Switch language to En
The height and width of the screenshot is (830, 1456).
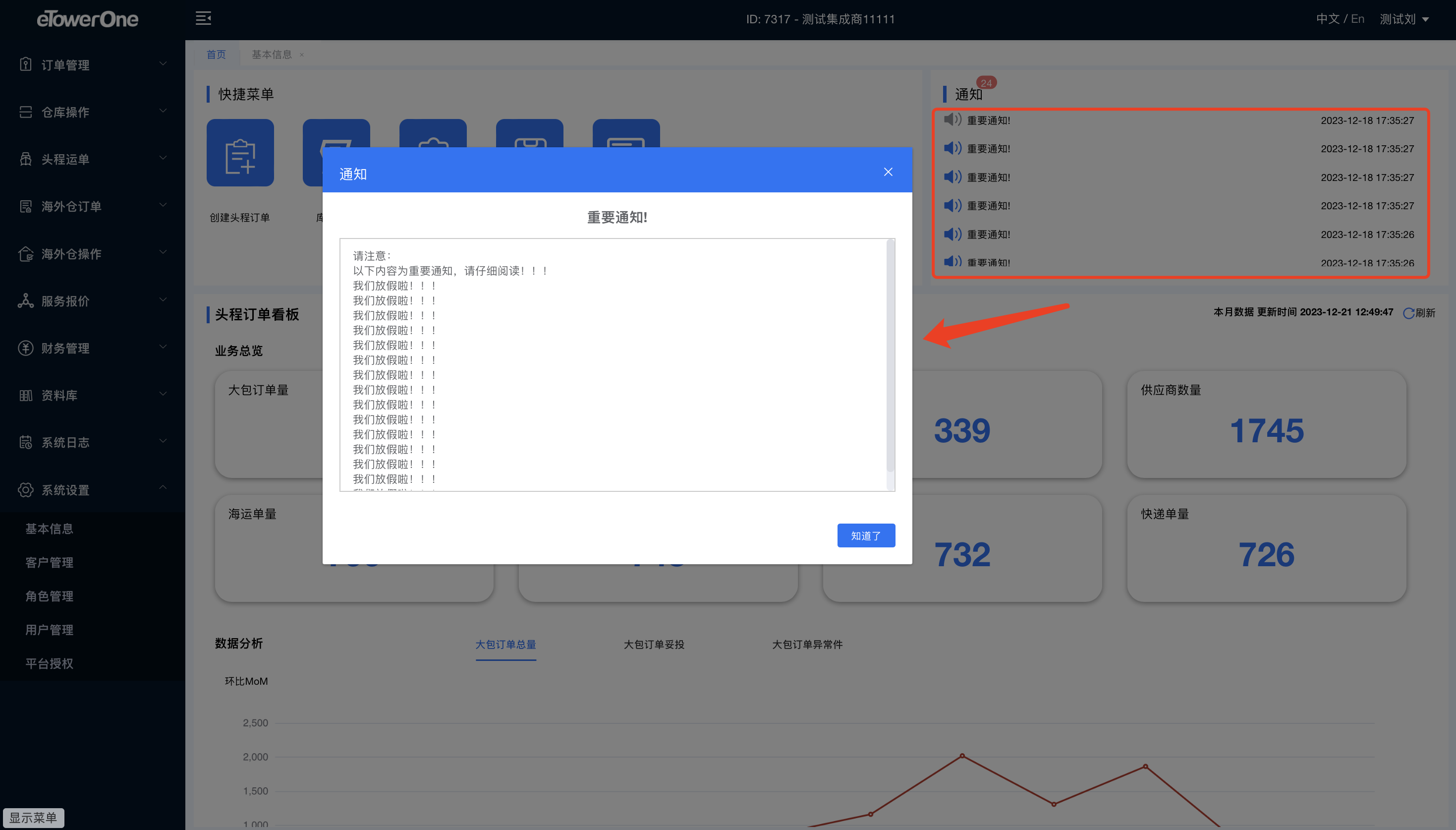pyautogui.click(x=1357, y=19)
